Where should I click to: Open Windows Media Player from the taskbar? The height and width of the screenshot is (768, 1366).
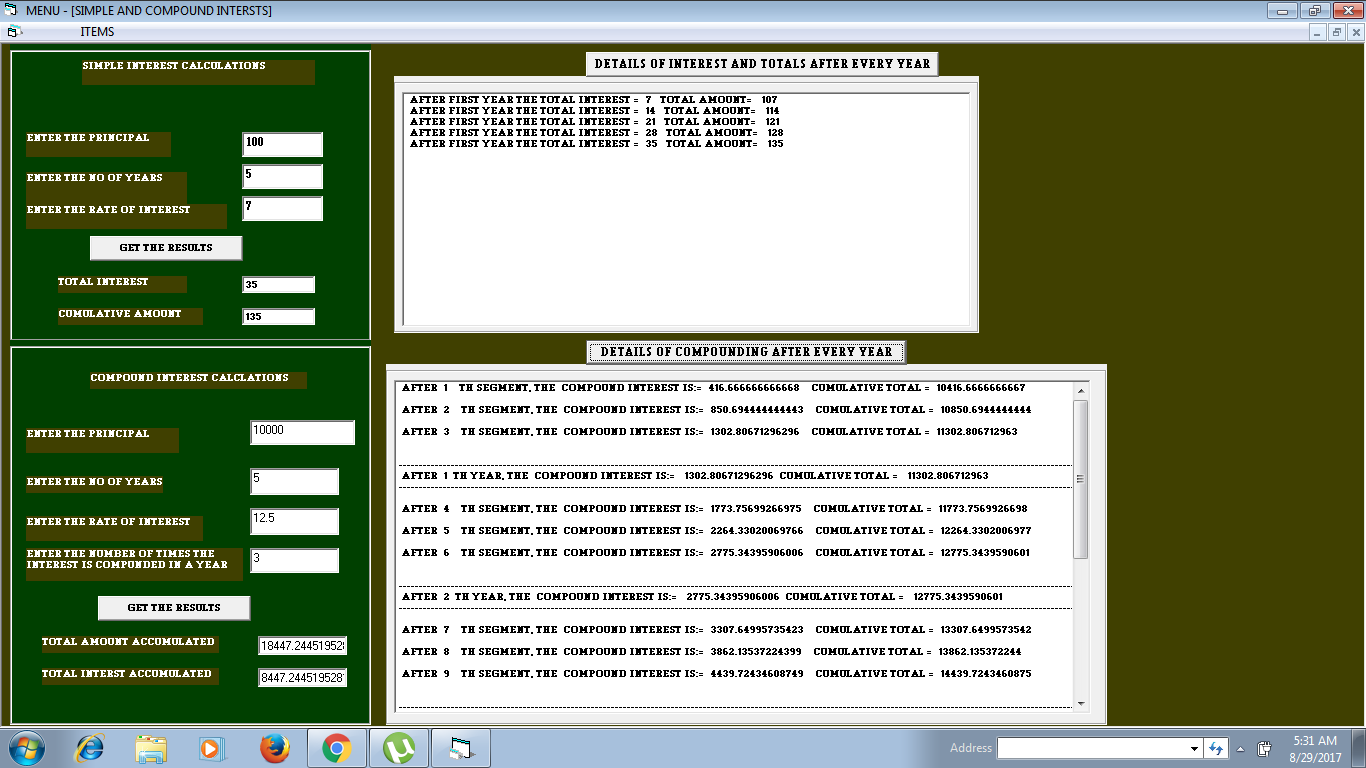coord(210,748)
